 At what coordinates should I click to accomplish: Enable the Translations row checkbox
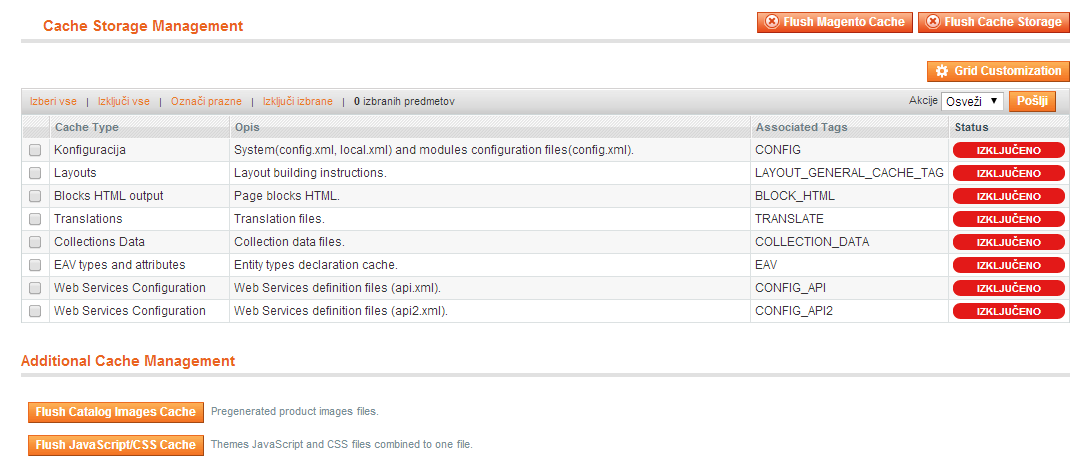pyautogui.click(x=35, y=219)
